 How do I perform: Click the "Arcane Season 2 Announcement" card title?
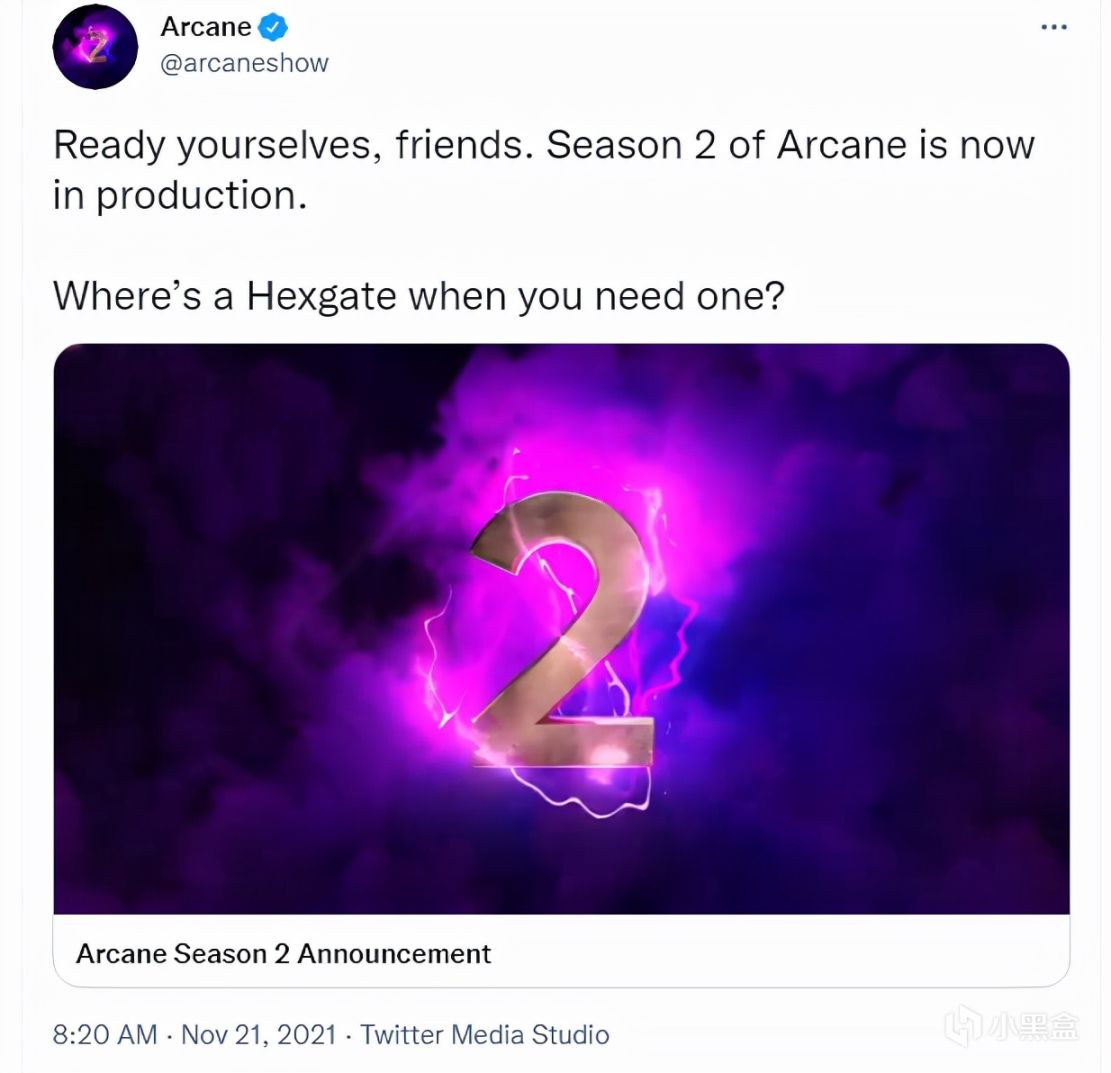pos(283,953)
